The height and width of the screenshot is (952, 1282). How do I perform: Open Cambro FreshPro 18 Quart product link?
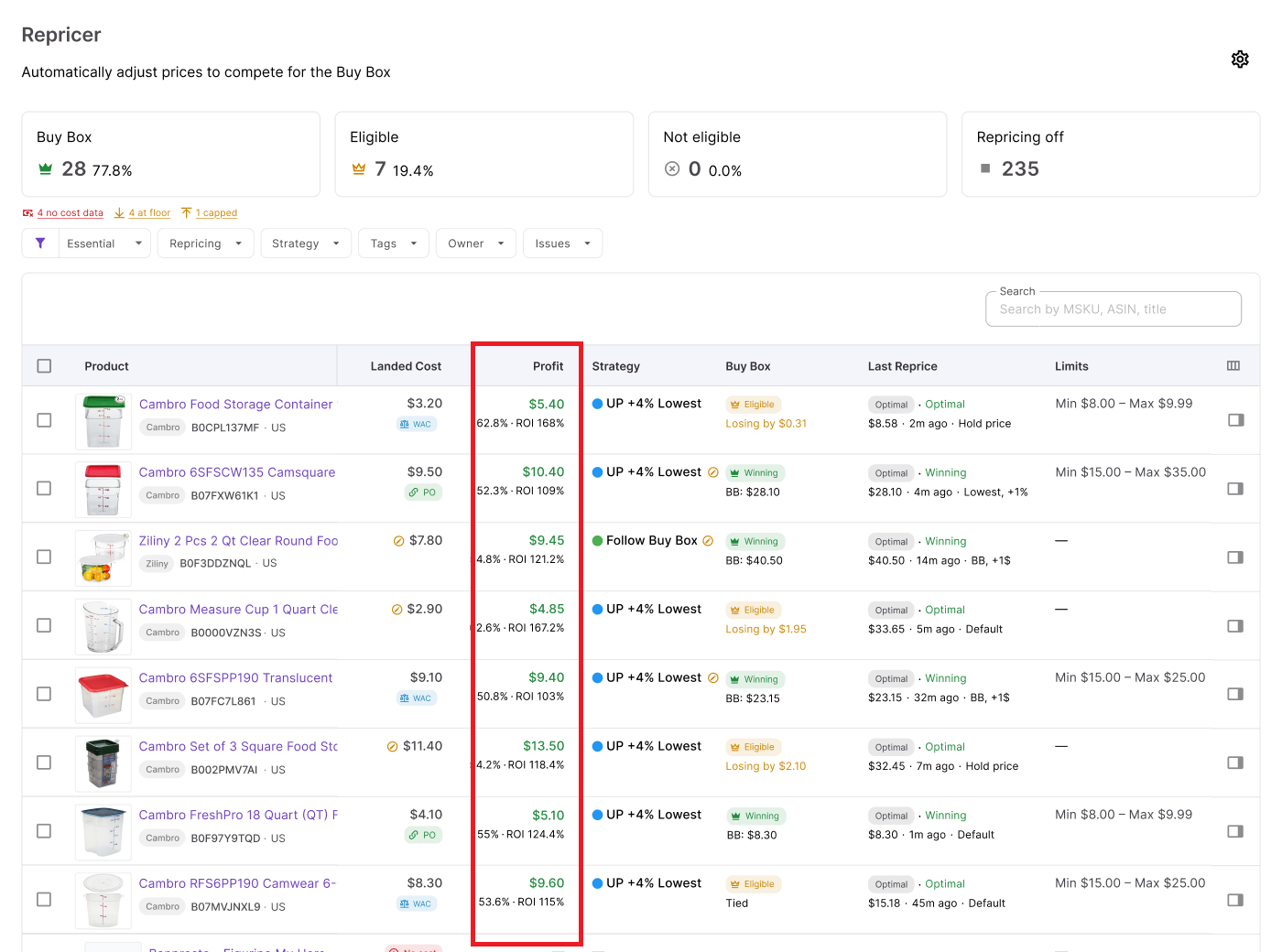(x=238, y=815)
